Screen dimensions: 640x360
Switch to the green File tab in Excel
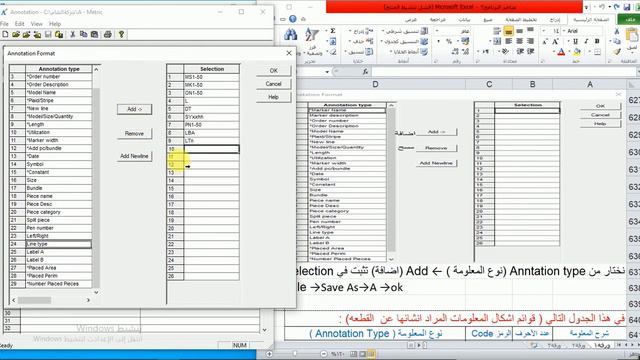point(629,19)
